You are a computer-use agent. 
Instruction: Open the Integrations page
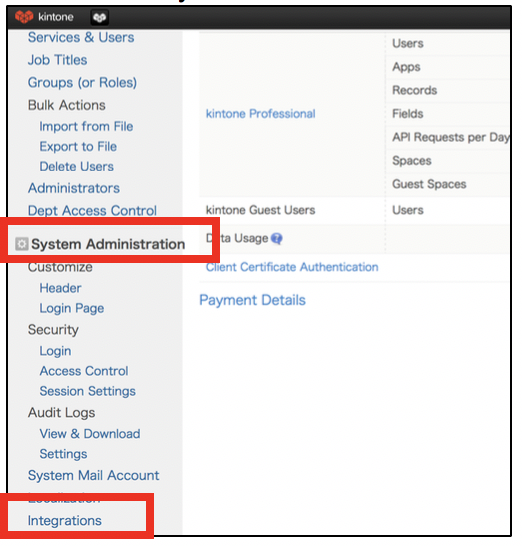65,521
